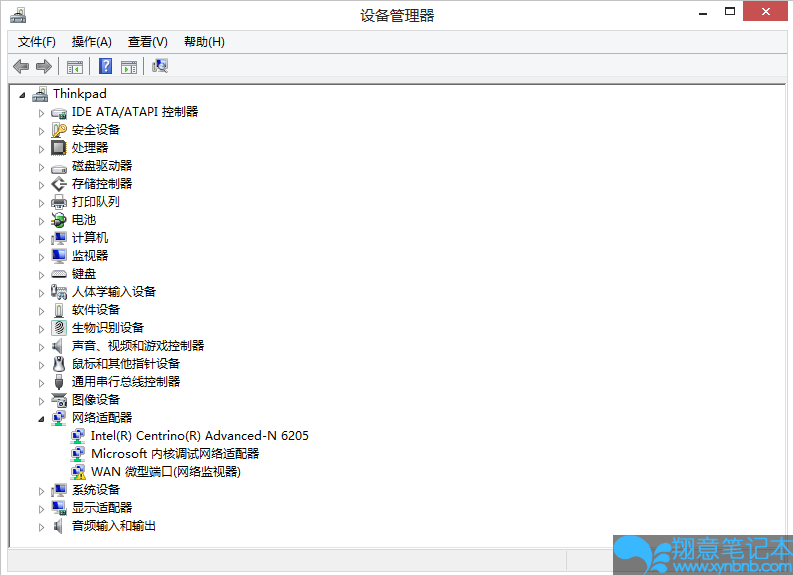Screen dimensions: 793x575
Task: Click the 鼠标和其他指针设备 mouse icon
Action: [59, 364]
